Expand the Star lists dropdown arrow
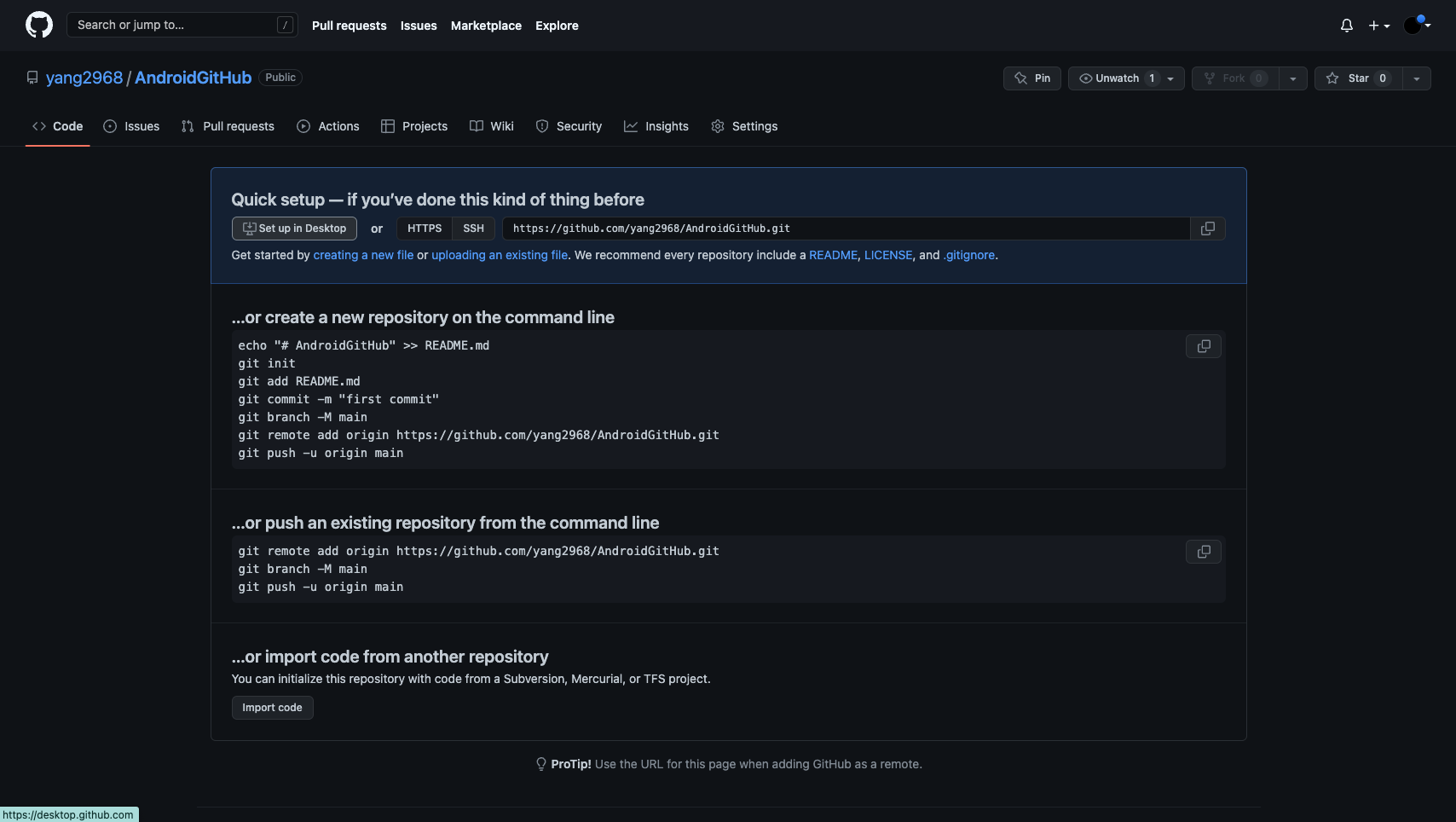 coord(1416,78)
